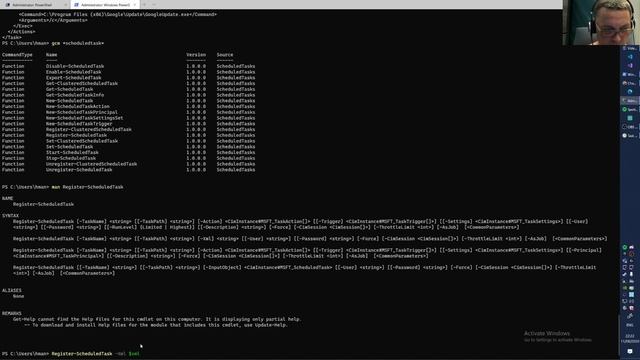Click the New-ScheduledTaskTrigger row
The width and height of the screenshot is (640, 360).
tap(128, 123)
